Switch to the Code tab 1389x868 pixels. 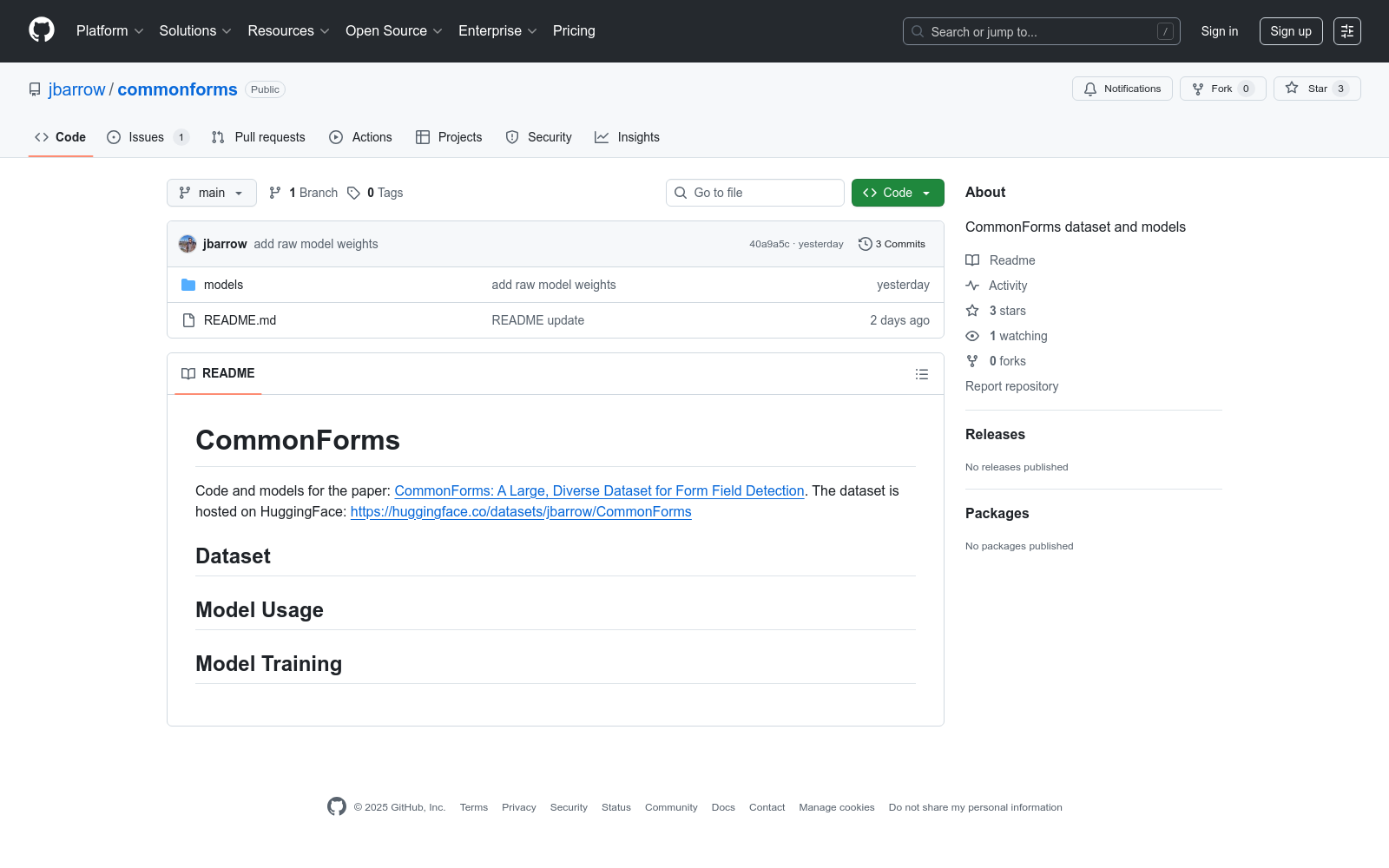tap(61, 137)
